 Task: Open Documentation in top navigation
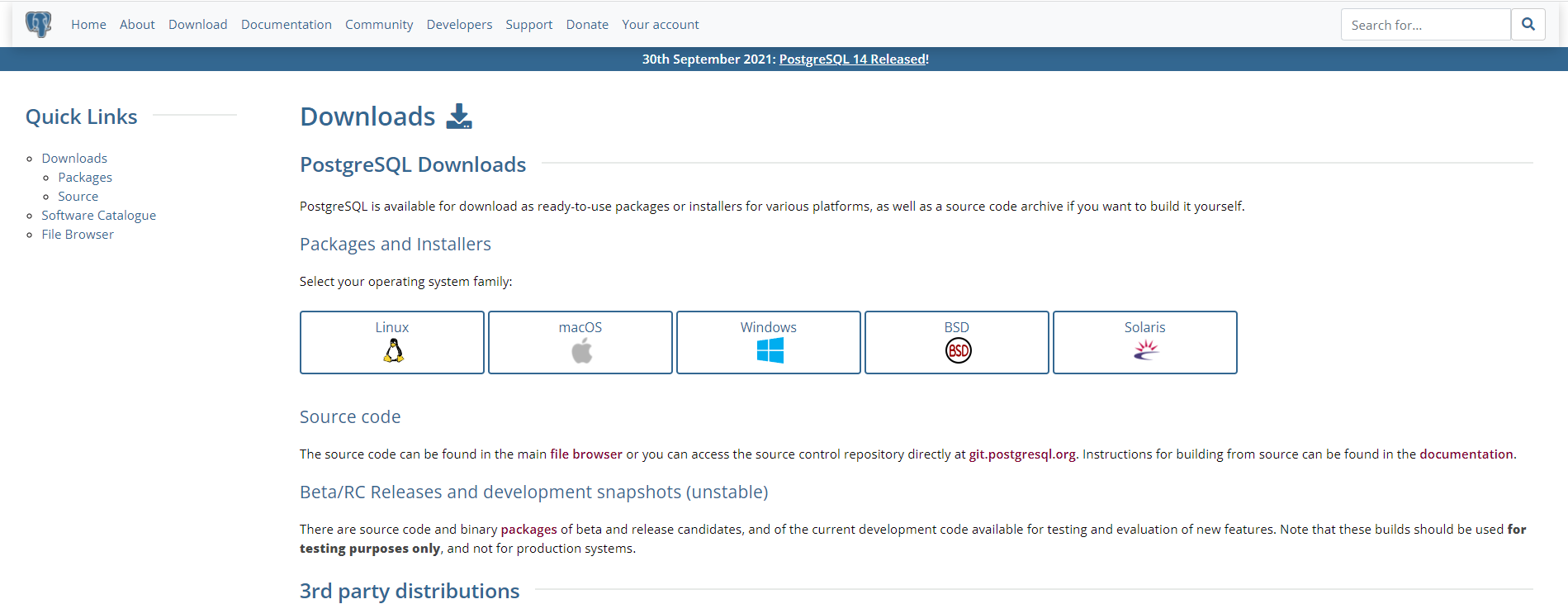287,25
